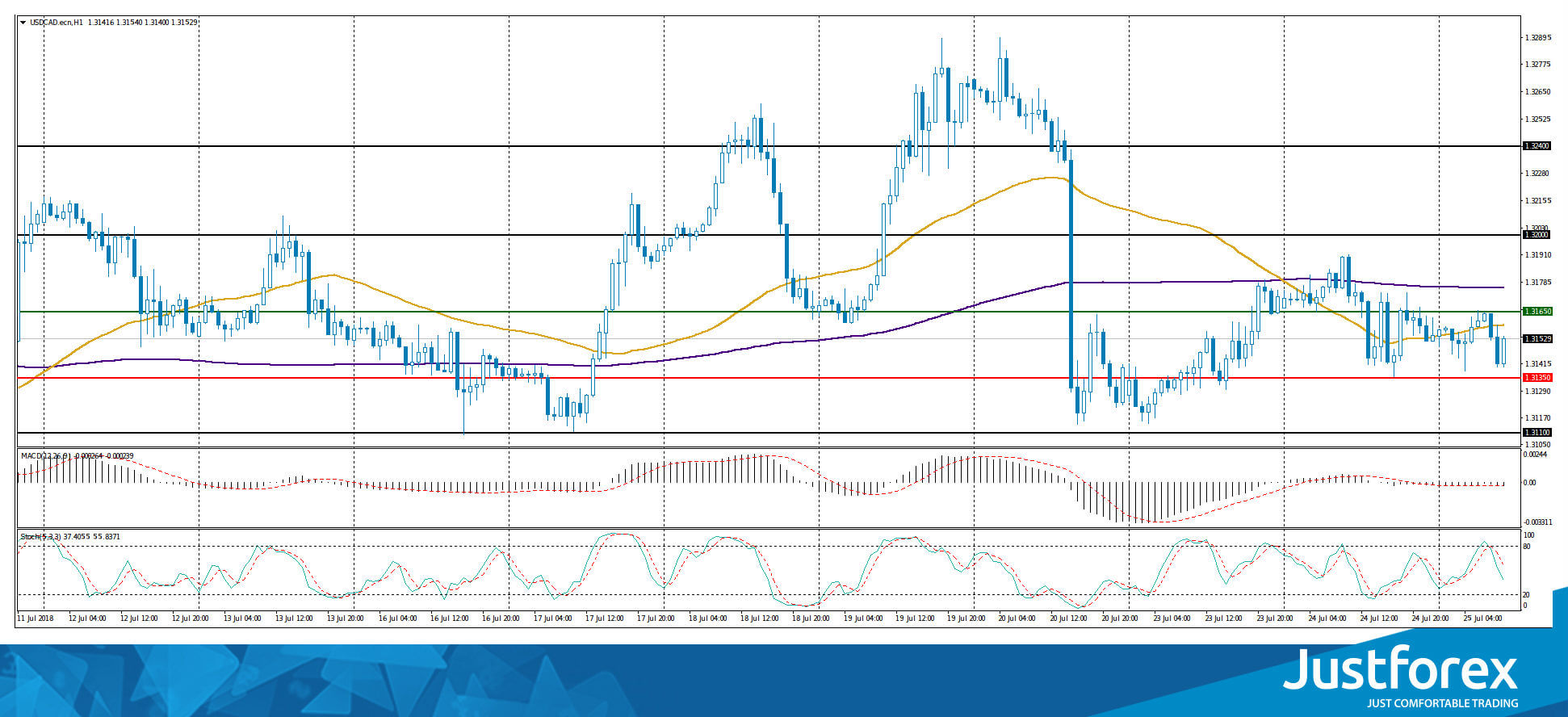Click the 23 Jul 12:00 time label

[1225, 618]
